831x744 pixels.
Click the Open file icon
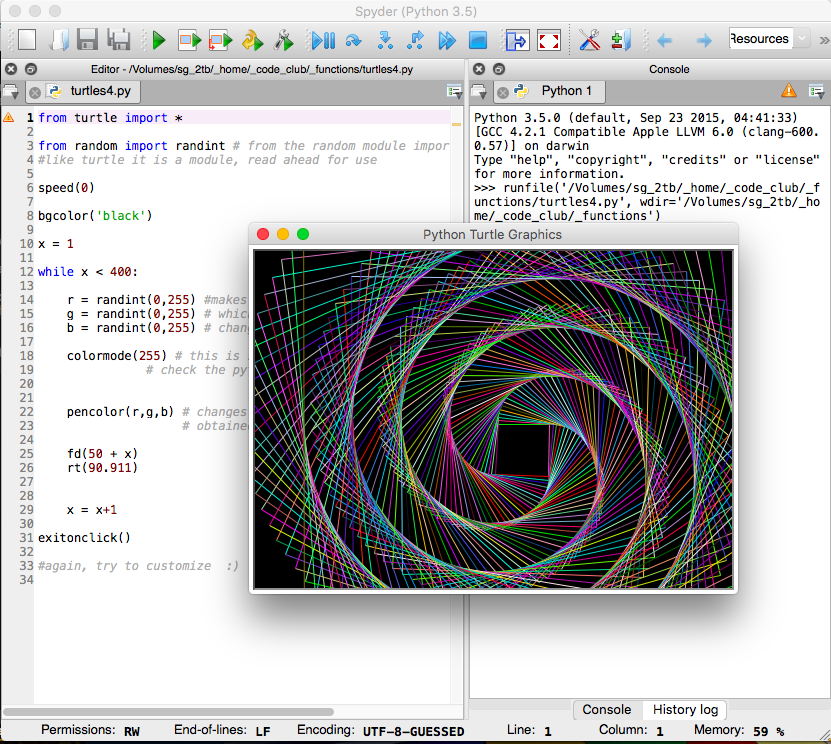tap(59, 38)
